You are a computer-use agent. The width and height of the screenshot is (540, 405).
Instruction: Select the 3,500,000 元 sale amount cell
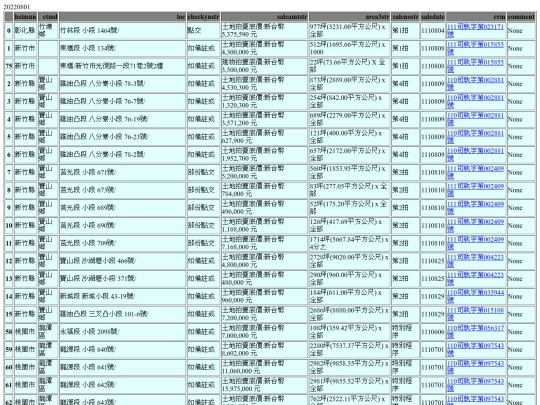[264, 66]
